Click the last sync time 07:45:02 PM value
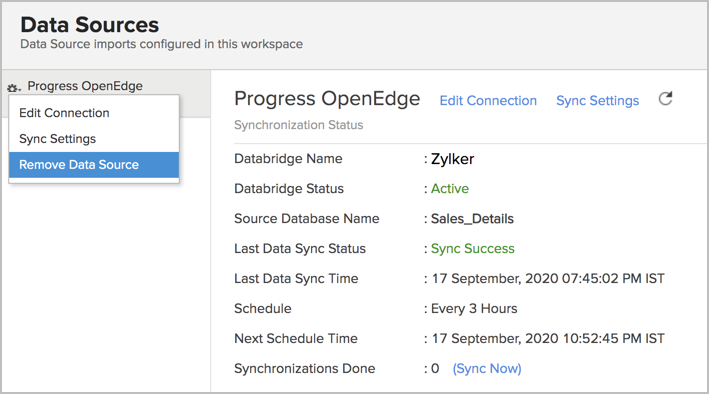 [548, 279]
